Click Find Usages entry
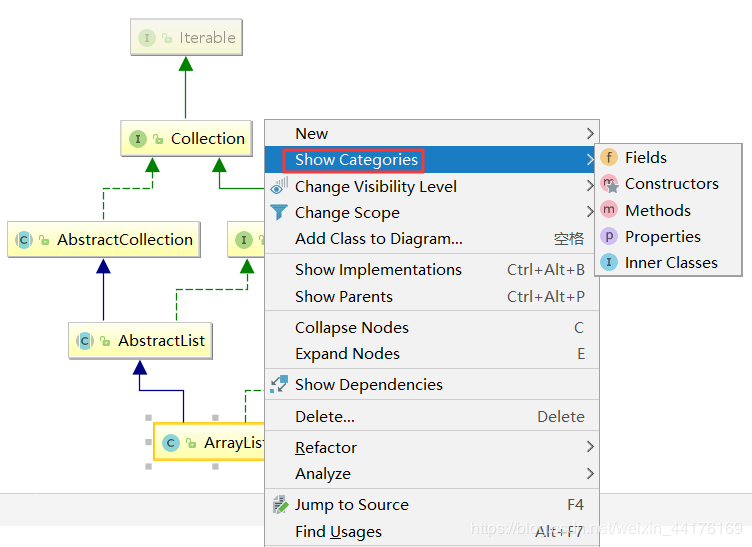752x547 pixels. pyautogui.click(x=338, y=532)
